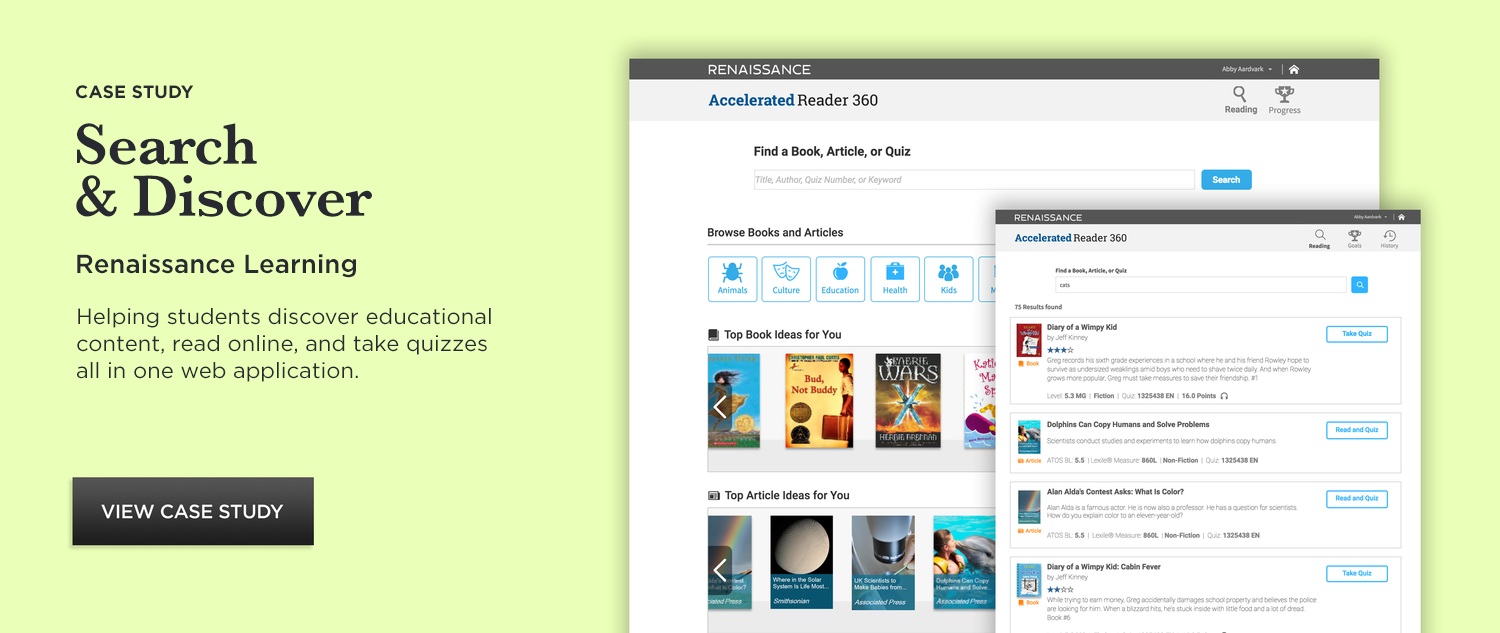Open the Where in the Solar System article
This screenshot has height=633, width=1500.
(802, 562)
